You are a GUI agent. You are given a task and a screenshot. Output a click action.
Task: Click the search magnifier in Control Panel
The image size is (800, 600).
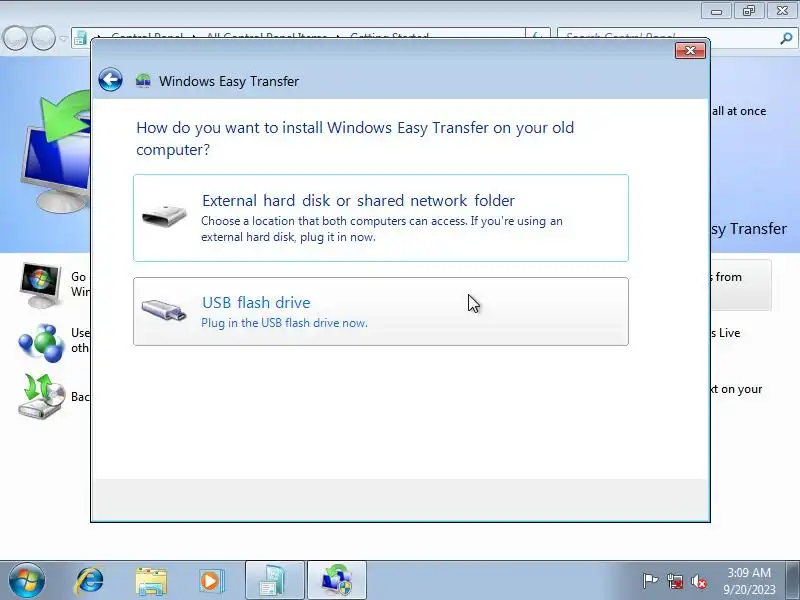[787, 38]
